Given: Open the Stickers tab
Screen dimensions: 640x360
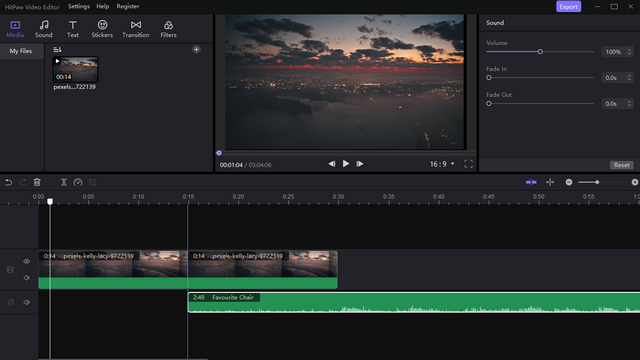Looking at the screenshot, I should click(102, 29).
